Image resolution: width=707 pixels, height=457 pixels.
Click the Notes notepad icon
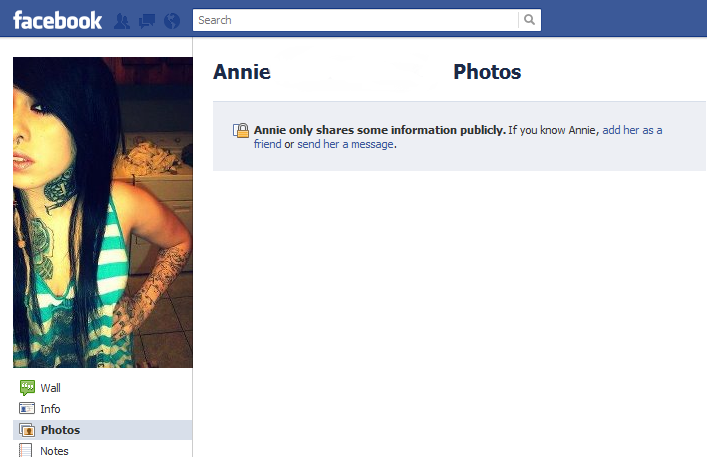click(26, 450)
